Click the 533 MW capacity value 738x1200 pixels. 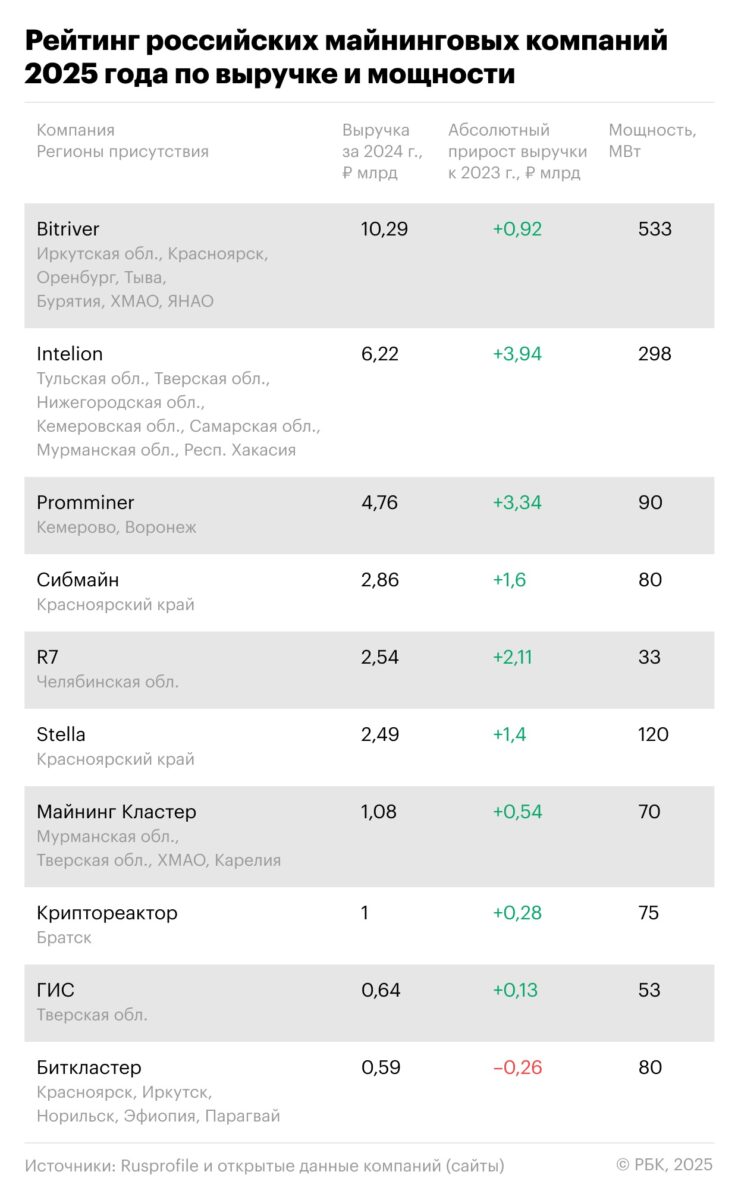(655, 229)
